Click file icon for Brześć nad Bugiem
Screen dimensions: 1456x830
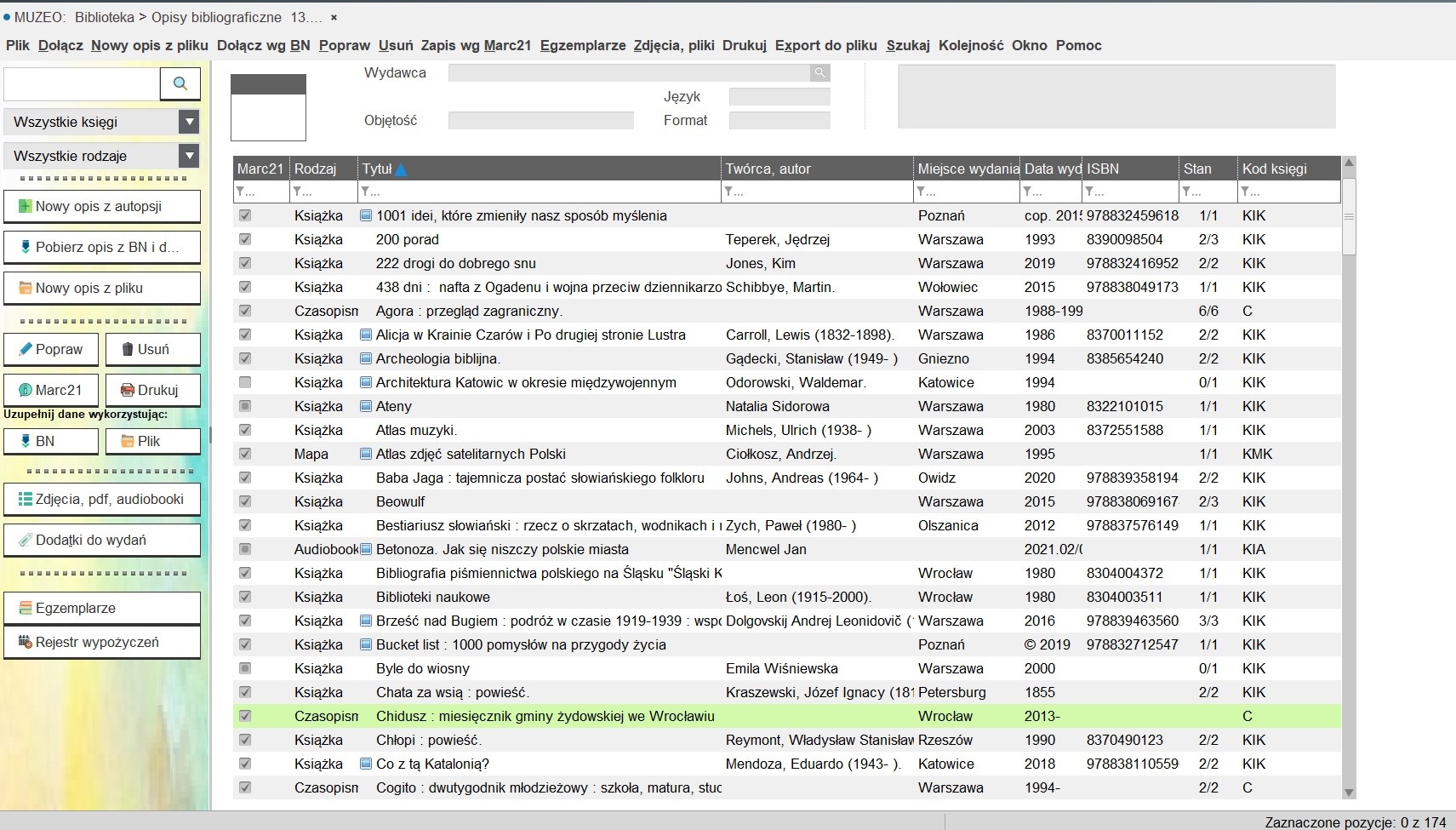point(366,621)
